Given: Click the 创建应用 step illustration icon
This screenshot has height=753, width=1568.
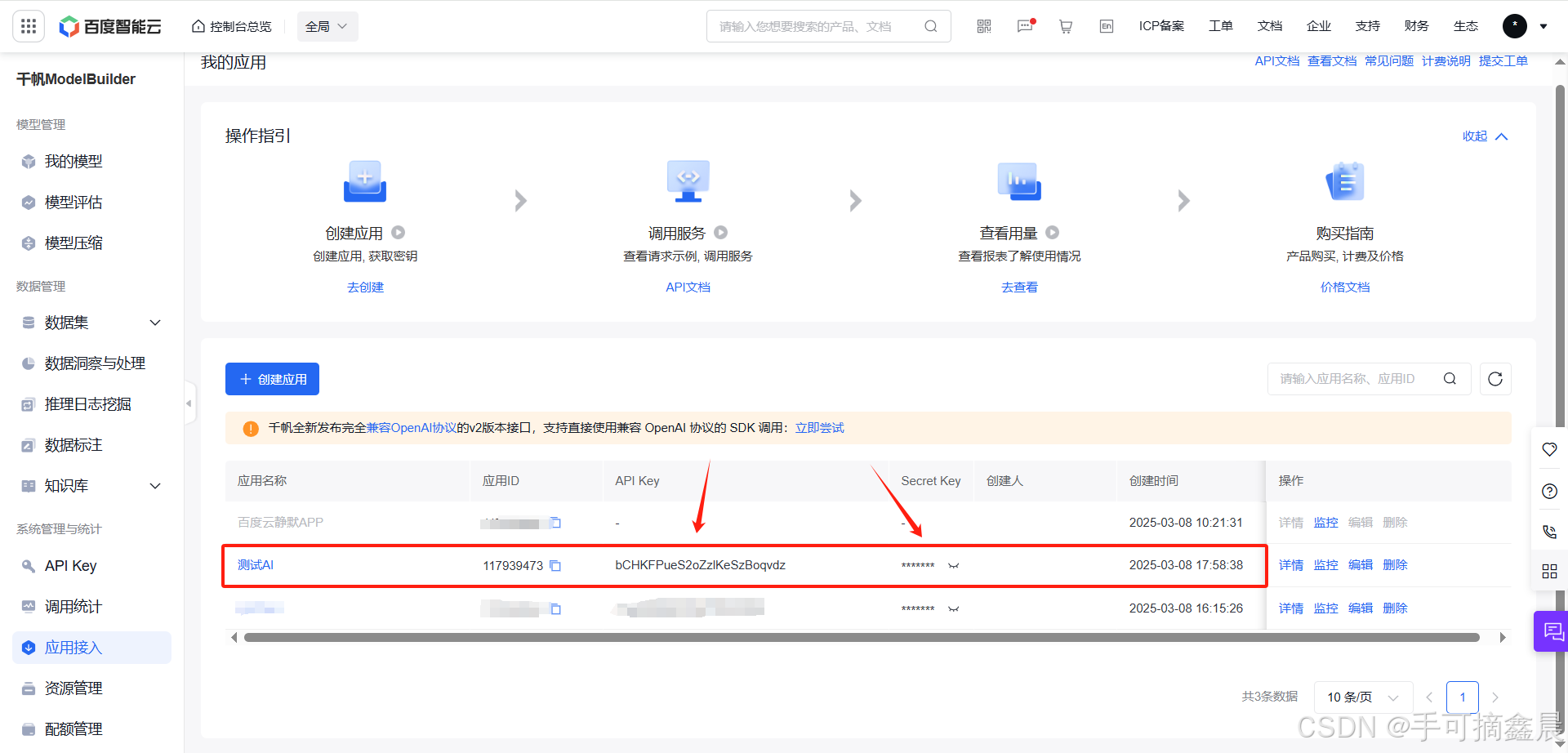Looking at the screenshot, I should pyautogui.click(x=364, y=181).
